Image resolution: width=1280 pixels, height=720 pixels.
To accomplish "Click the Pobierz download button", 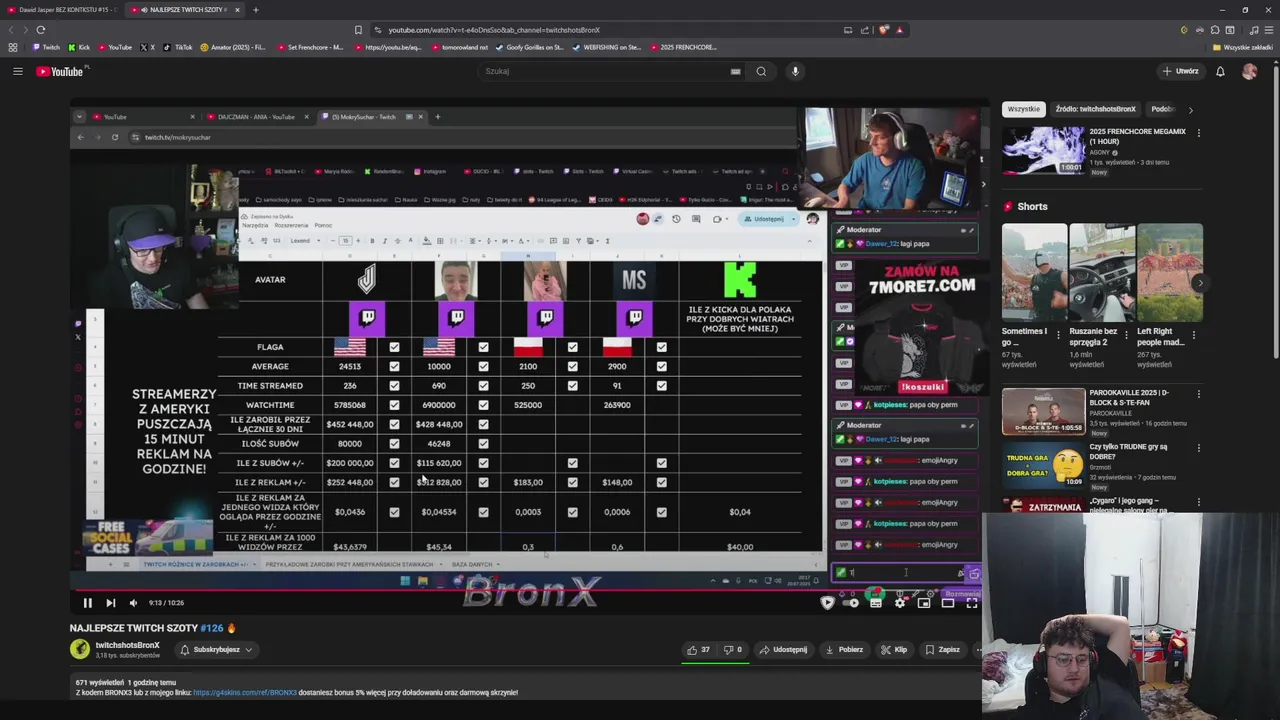I will click(x=844, y=649).
